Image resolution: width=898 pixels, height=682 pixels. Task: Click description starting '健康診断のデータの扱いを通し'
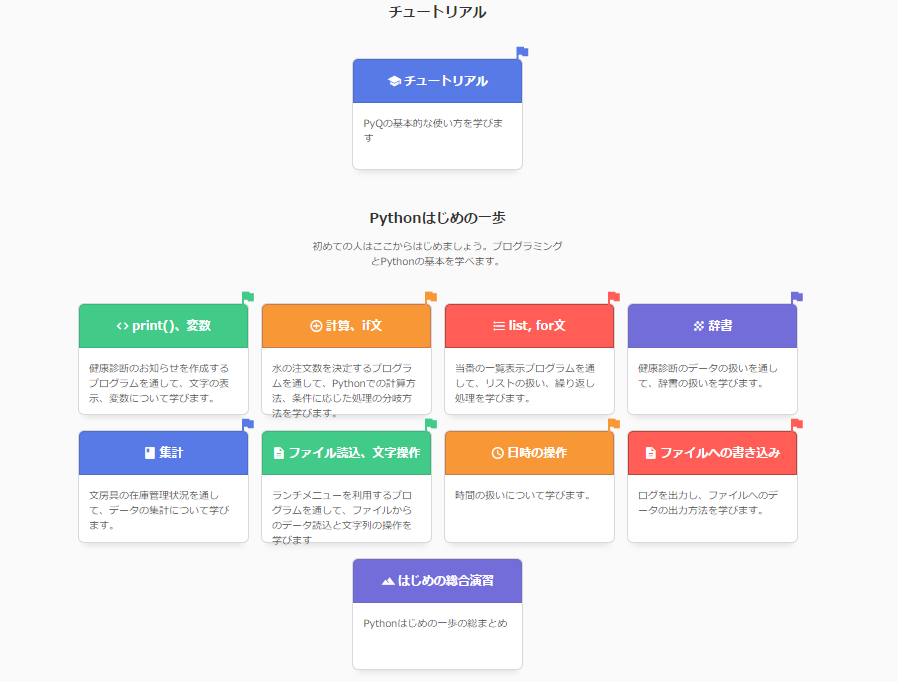[x=708, y=376]
